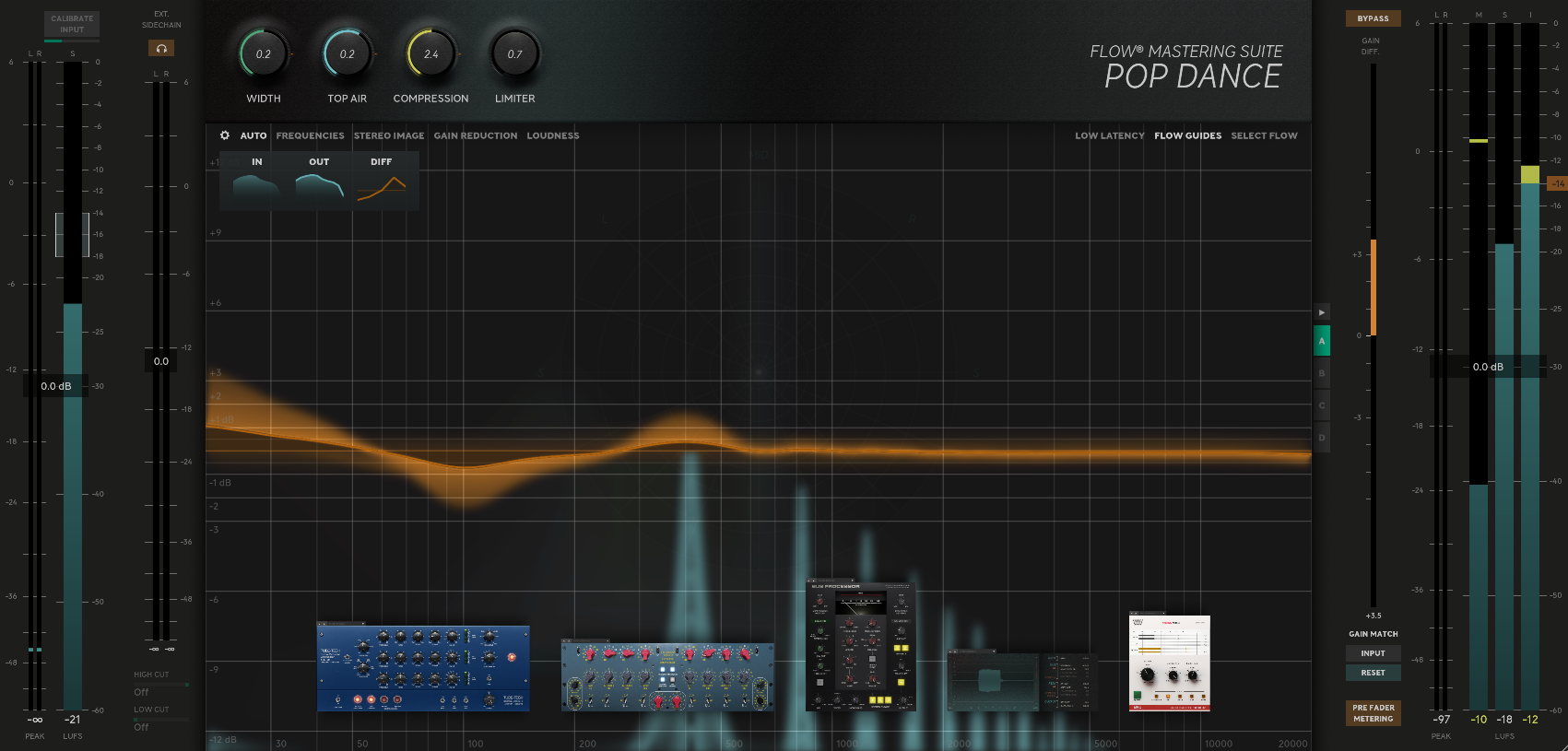Click the LIMITER knob
Screen dimensions: 1568x751
pyautogui.click(x=515, y=54)
